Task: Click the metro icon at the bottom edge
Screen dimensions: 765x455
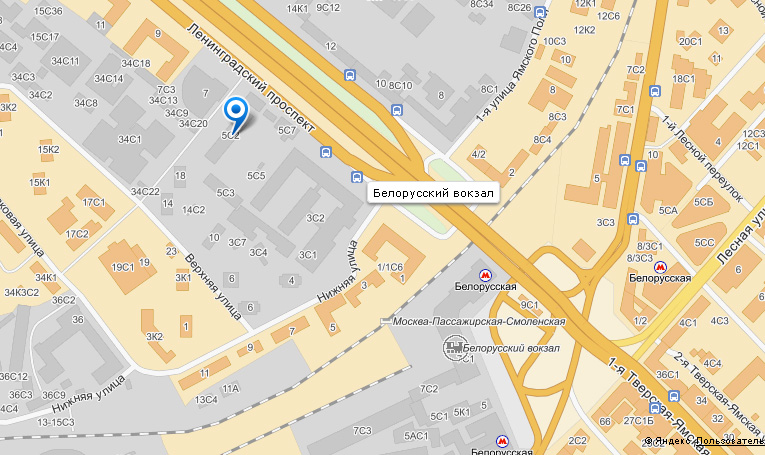Action: click(x=502, y=441)
